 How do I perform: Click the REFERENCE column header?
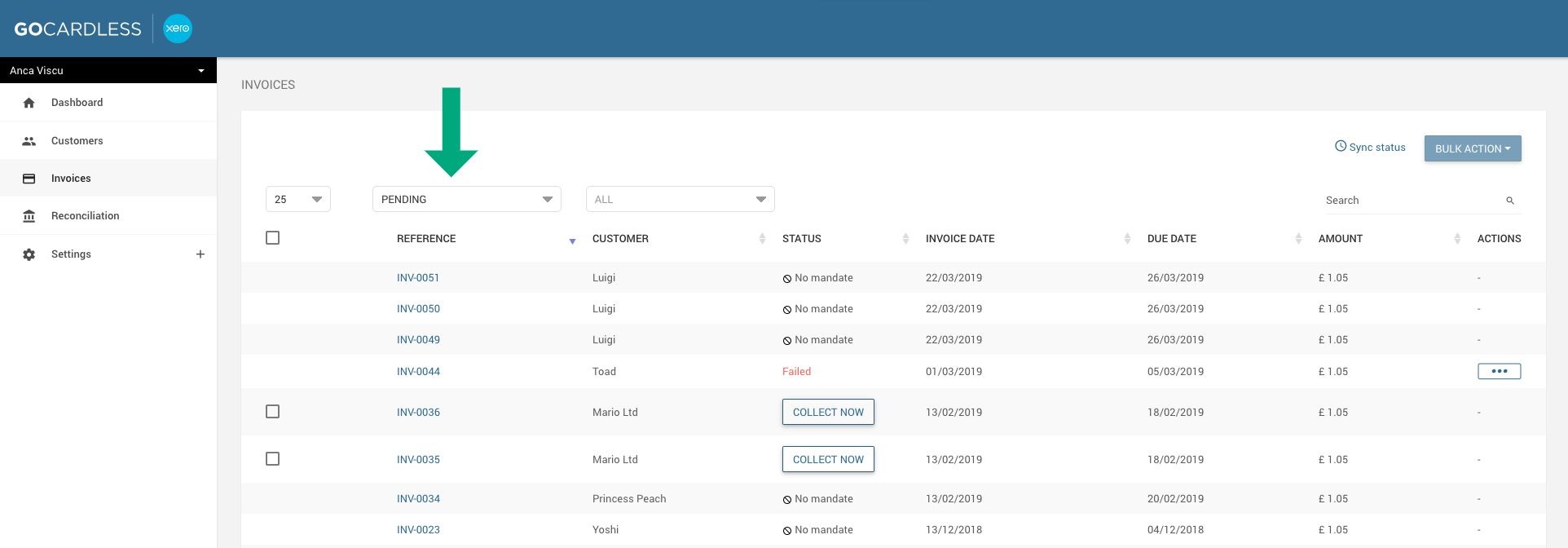point(426,239)
